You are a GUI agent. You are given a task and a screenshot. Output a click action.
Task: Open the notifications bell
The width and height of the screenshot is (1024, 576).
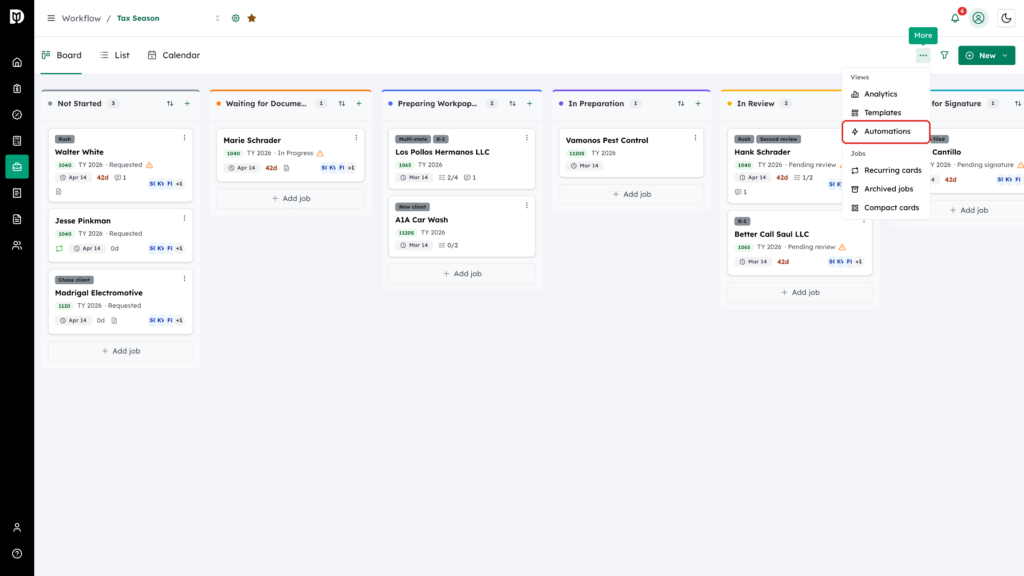[955, 18]
